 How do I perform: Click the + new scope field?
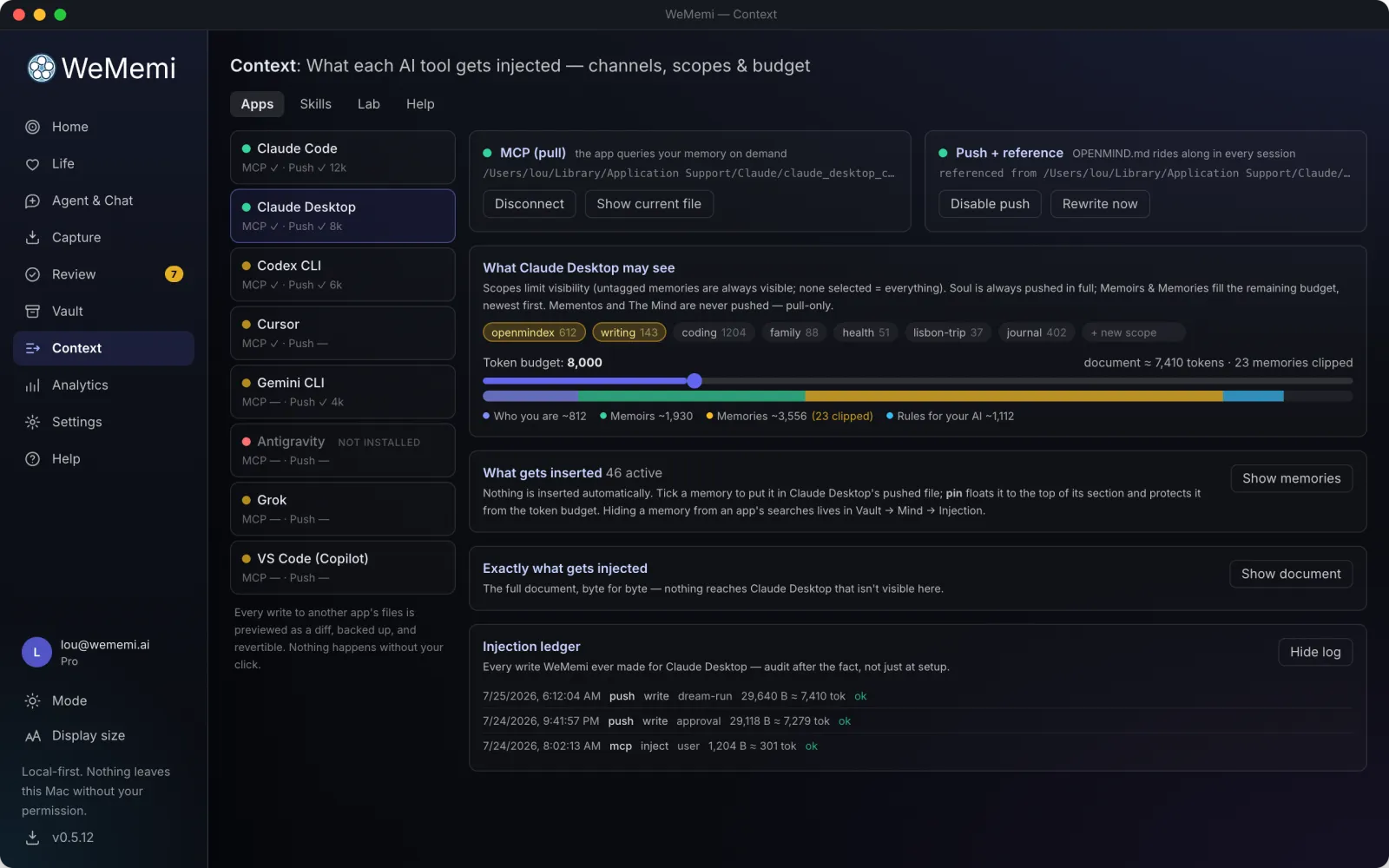[x=1133, y=332]
